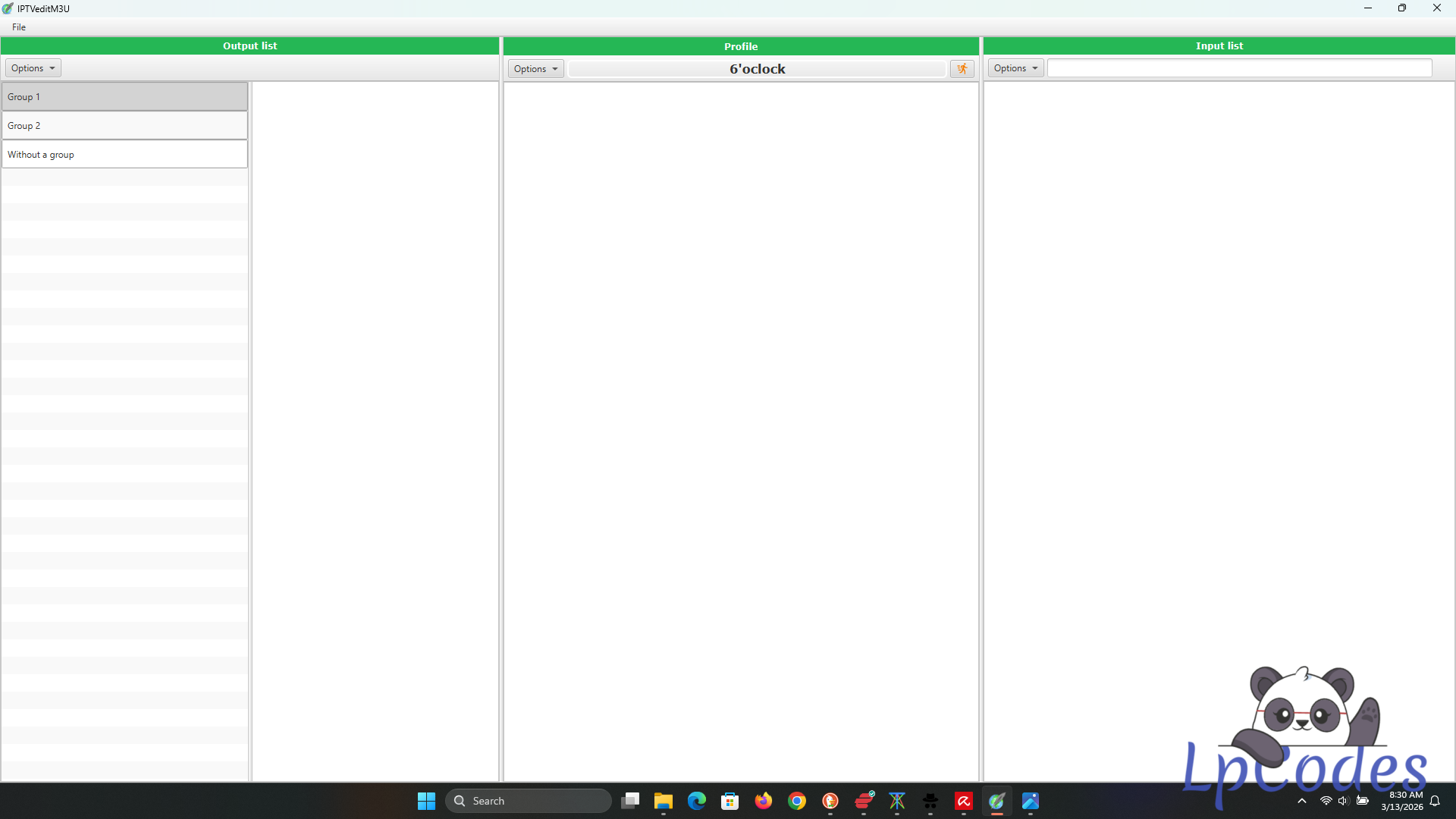This screenshot has width=1456, height=819.
Task: Open the Task View taskbar icon
Action: (x=630, y=801)
